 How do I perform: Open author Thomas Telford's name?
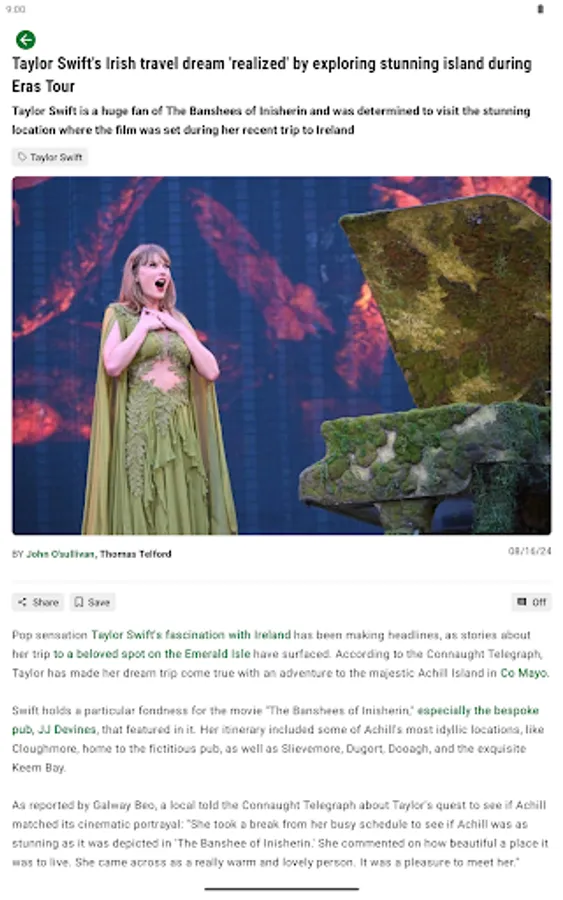135,554
